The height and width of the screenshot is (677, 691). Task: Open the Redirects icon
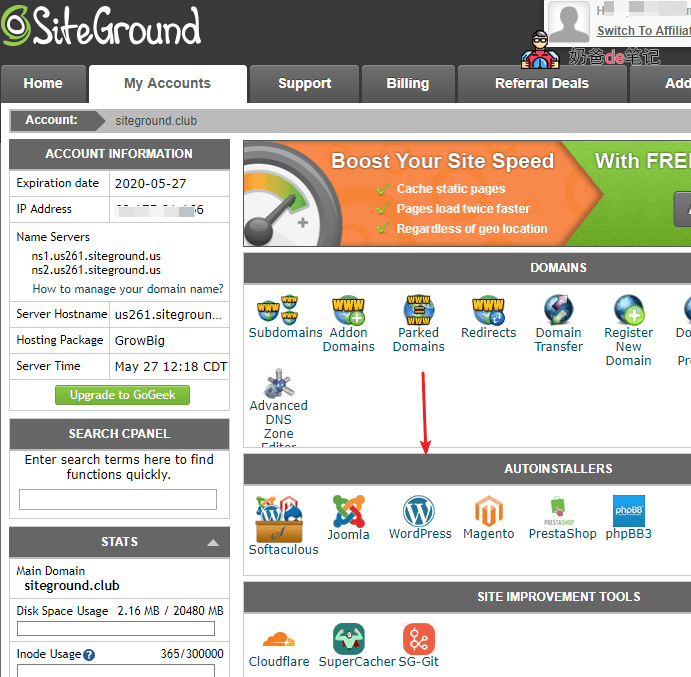488,309
